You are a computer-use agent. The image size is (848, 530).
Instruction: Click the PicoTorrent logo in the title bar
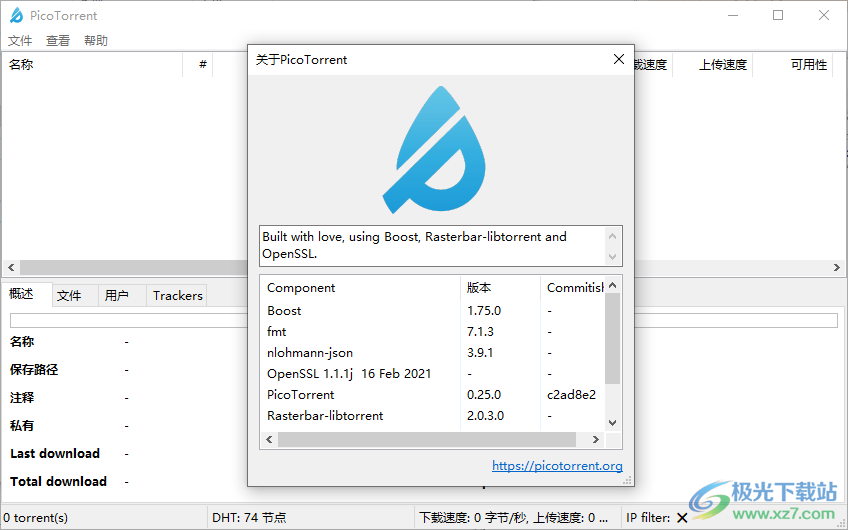(17, 16)
